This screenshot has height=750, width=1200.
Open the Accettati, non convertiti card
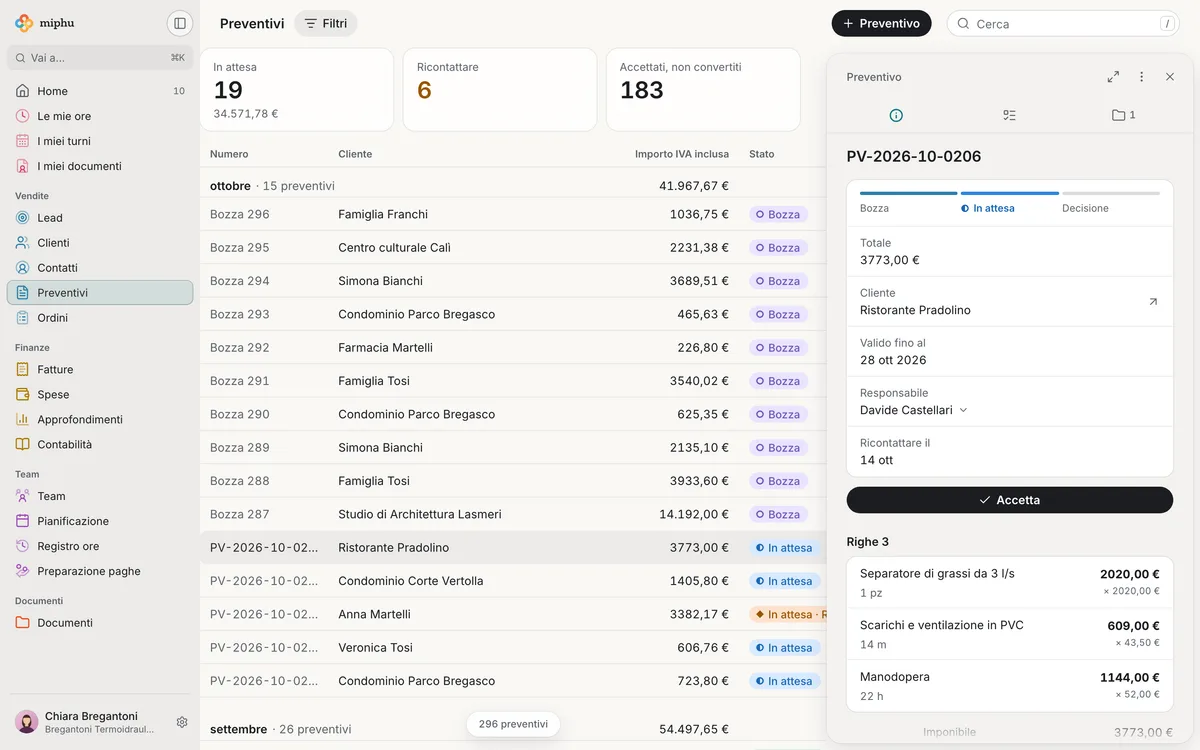point(703,90)
